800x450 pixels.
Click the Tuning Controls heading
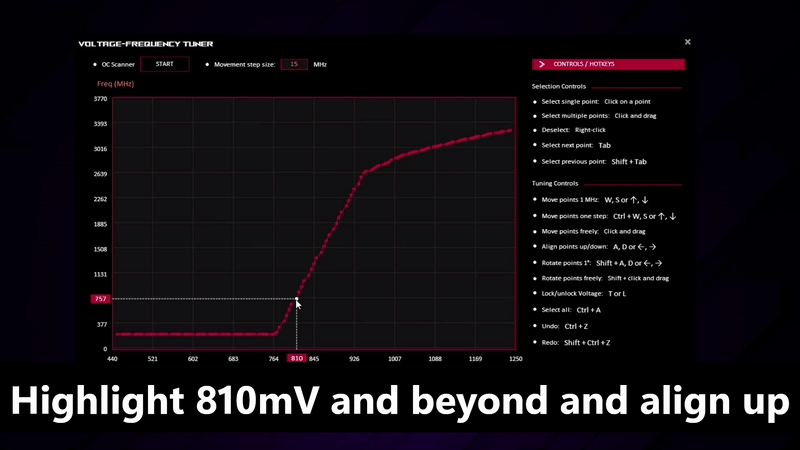point(555,183)
